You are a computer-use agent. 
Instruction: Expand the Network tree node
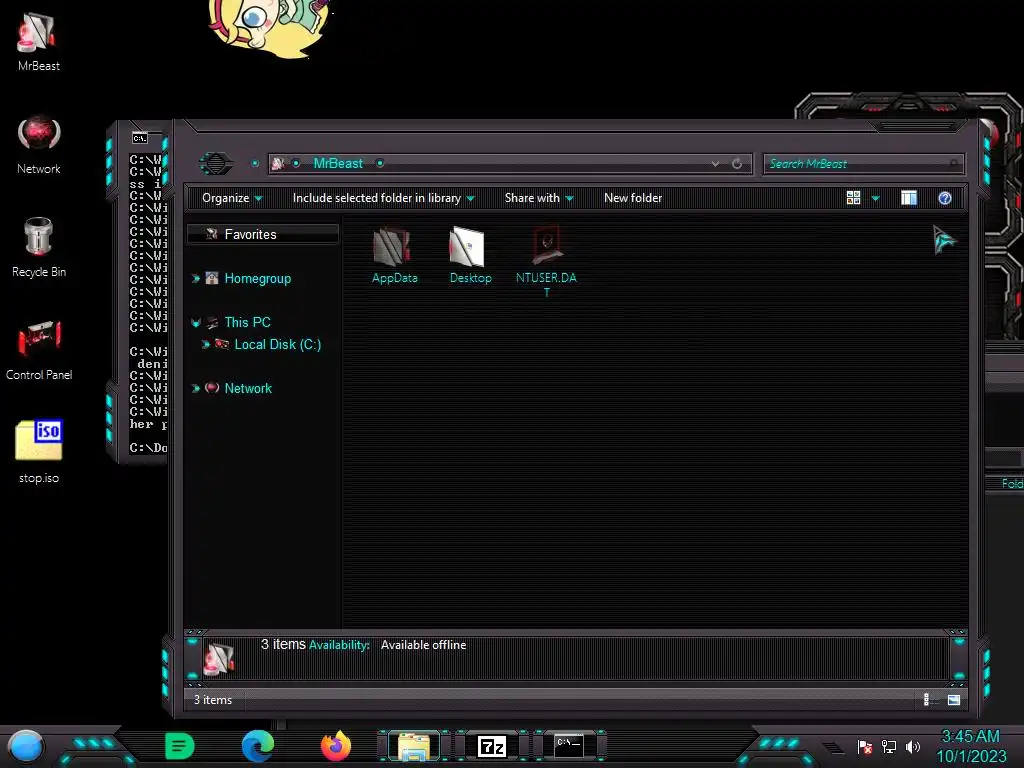[x=195, y=388]
